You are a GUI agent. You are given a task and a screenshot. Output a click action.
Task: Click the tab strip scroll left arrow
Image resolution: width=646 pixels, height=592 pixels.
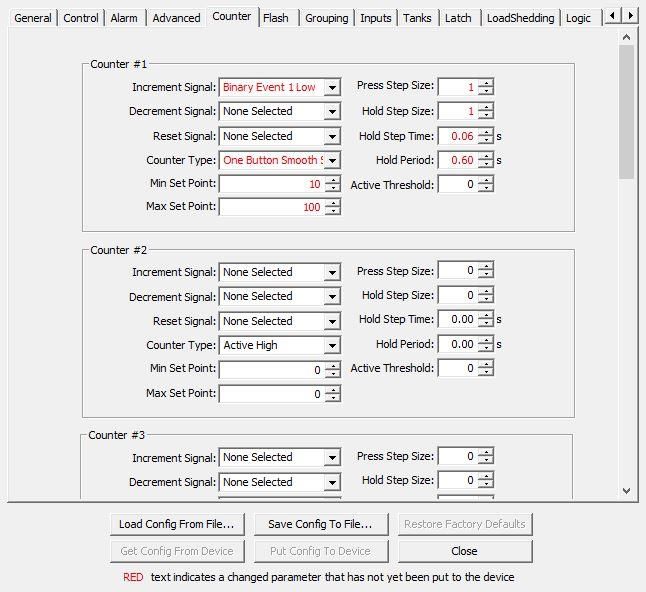[612, 16]
